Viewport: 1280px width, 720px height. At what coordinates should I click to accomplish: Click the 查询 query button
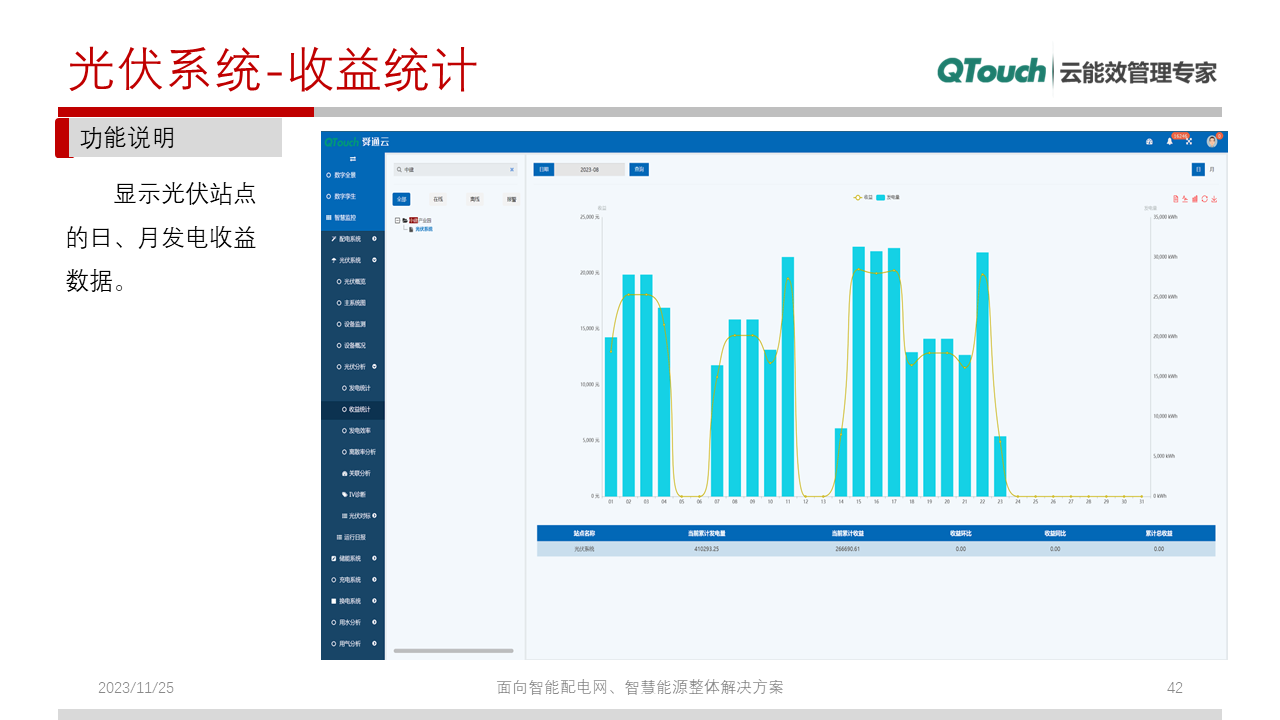[639, 170]
